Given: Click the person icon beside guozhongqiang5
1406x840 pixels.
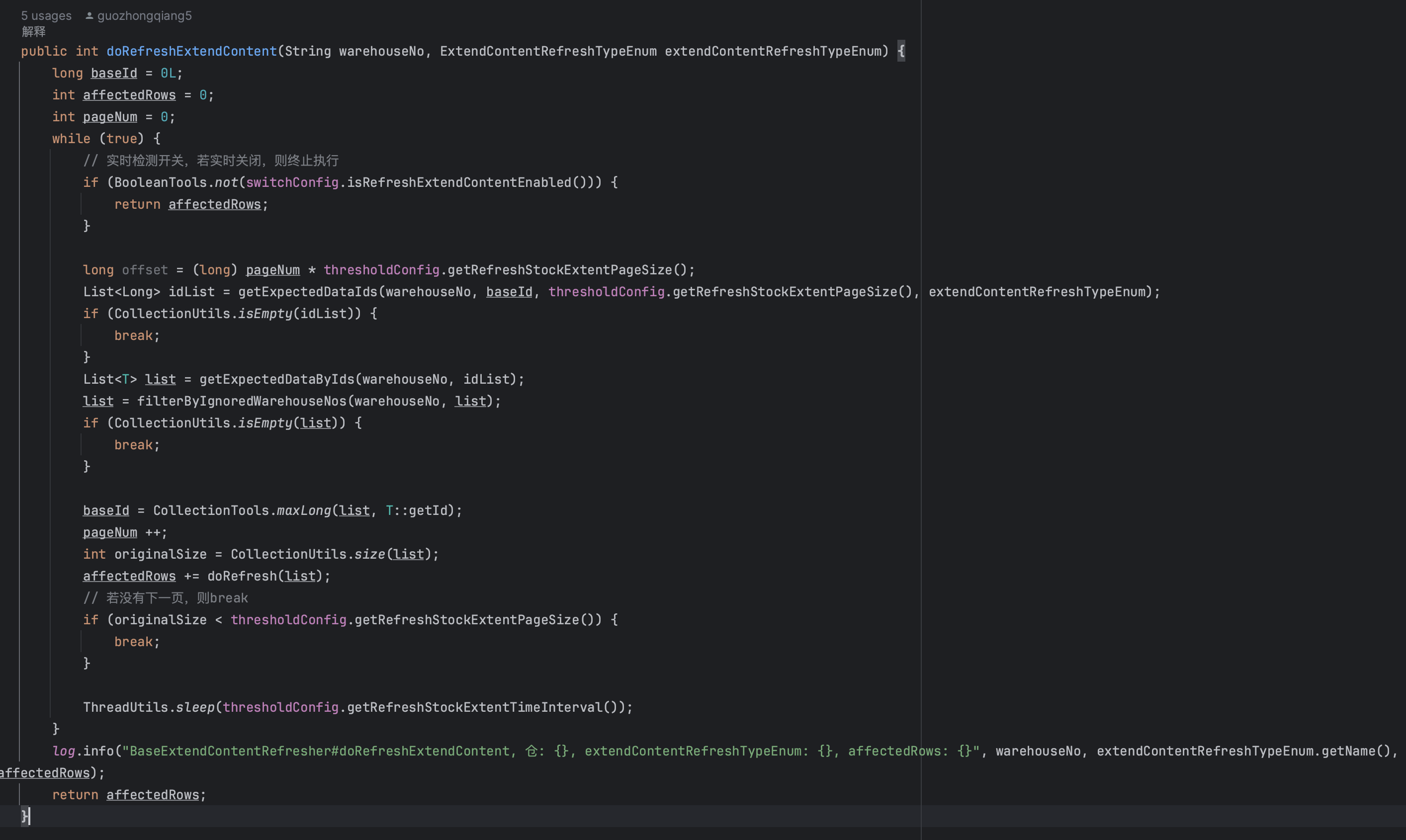Looking at the screenshot, I should coord(89,16).
